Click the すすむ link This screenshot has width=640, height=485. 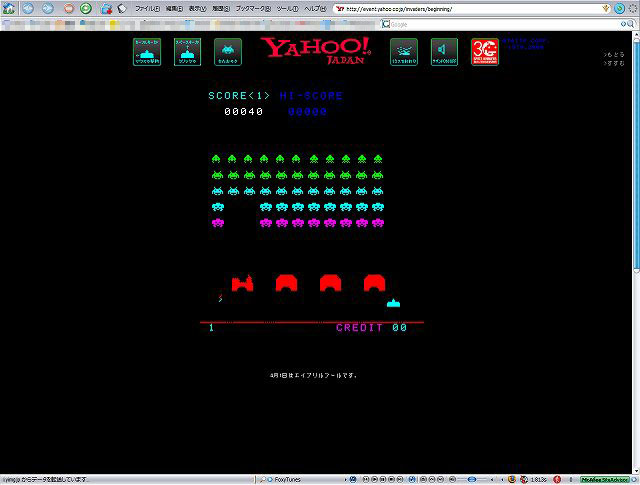[614, 63]
